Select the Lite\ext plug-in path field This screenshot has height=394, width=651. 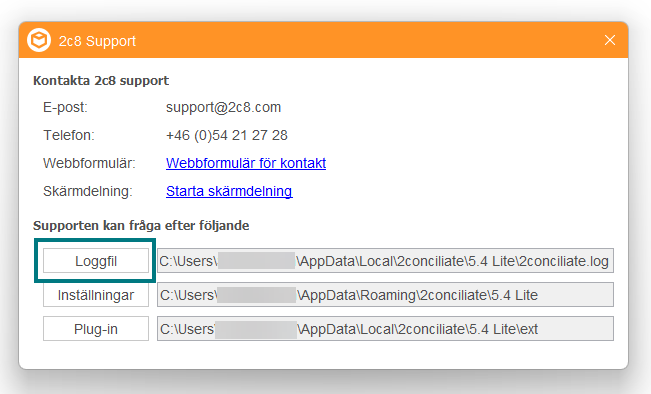click(385, 329)
